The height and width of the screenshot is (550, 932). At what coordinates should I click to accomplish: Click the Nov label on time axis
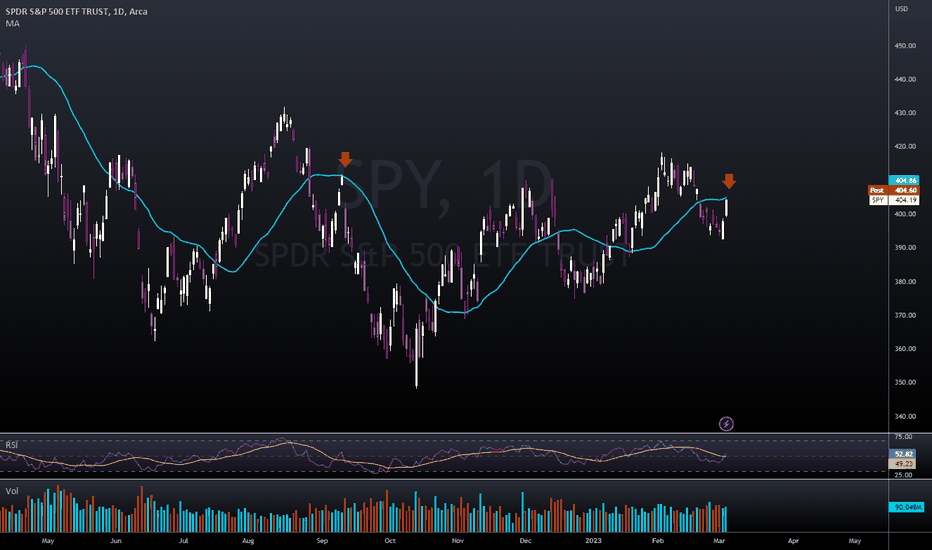[458, 540]
